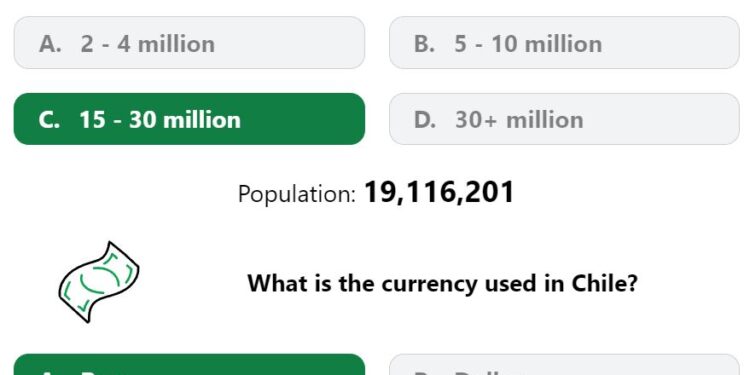This screenshot has width=750, height=375.
Task: Click the '2 - 4 million' text
Action: pyautogui.click(x=148, y=44)
